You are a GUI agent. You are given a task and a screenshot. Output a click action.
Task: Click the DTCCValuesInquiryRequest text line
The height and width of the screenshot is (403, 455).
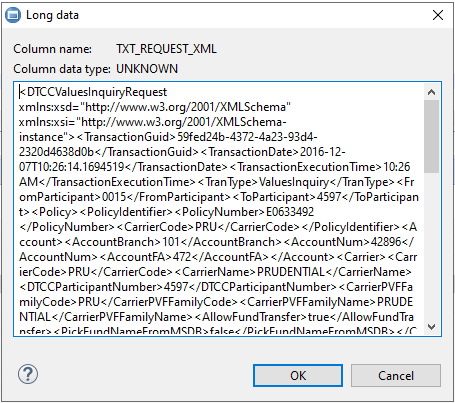click(93, 92)
